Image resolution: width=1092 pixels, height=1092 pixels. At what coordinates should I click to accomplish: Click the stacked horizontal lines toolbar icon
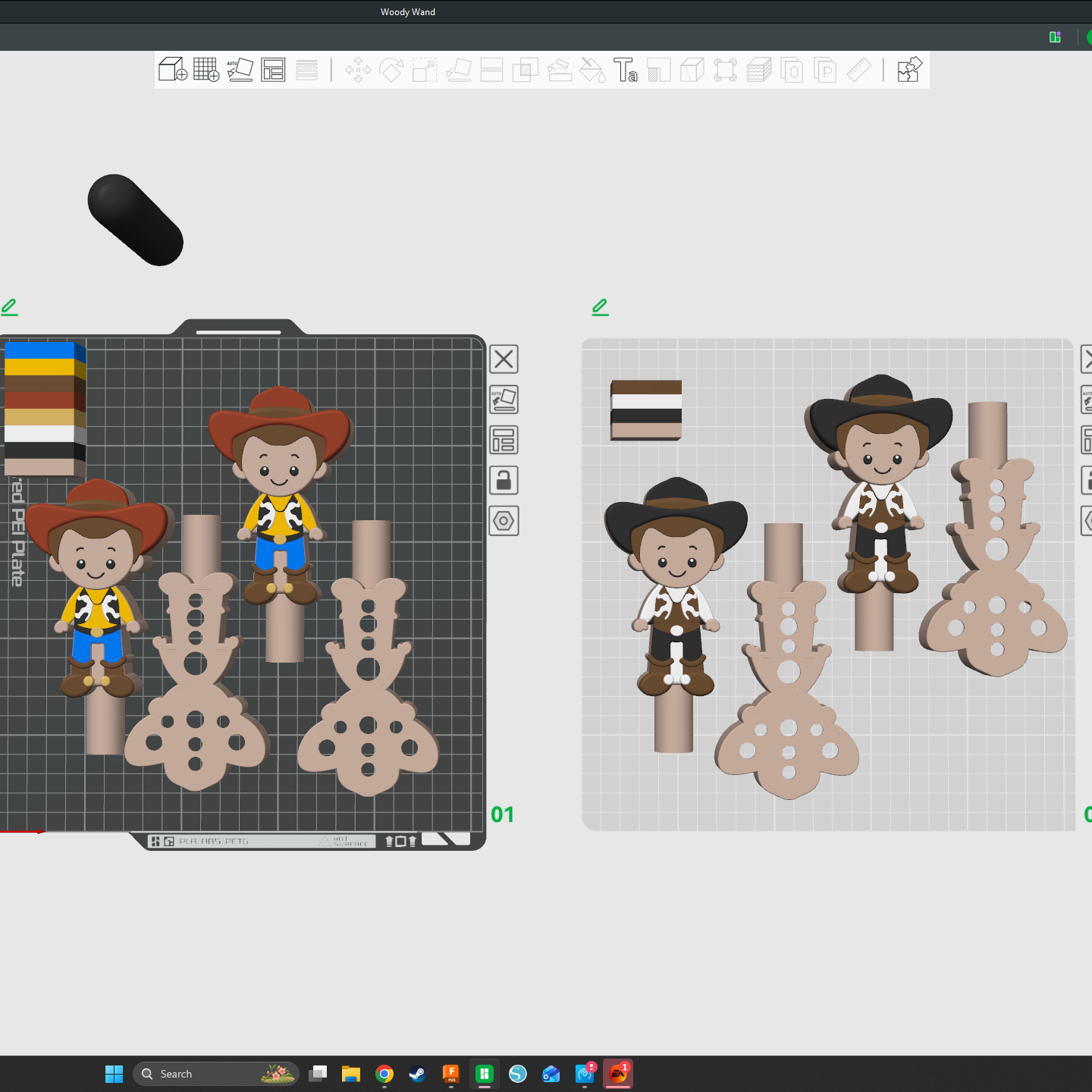[x=306, y=70]
